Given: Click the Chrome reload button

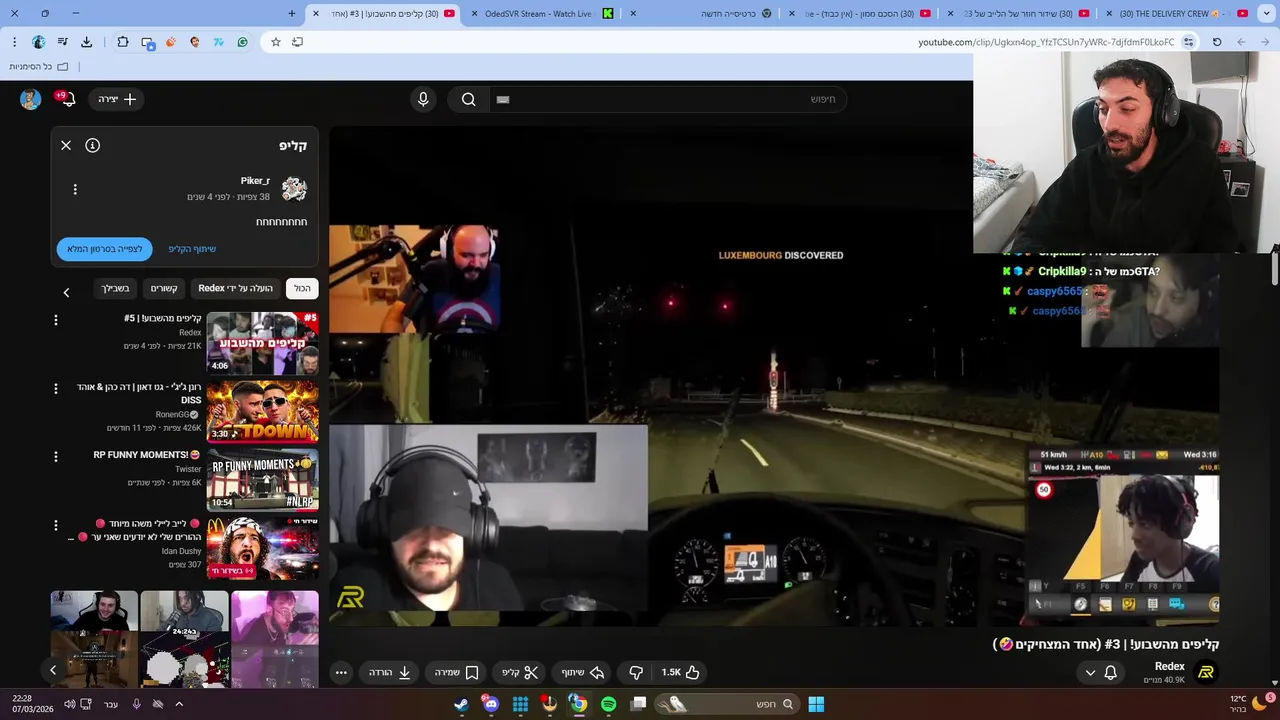Looking at the screenshot, I should (1217, 42).
